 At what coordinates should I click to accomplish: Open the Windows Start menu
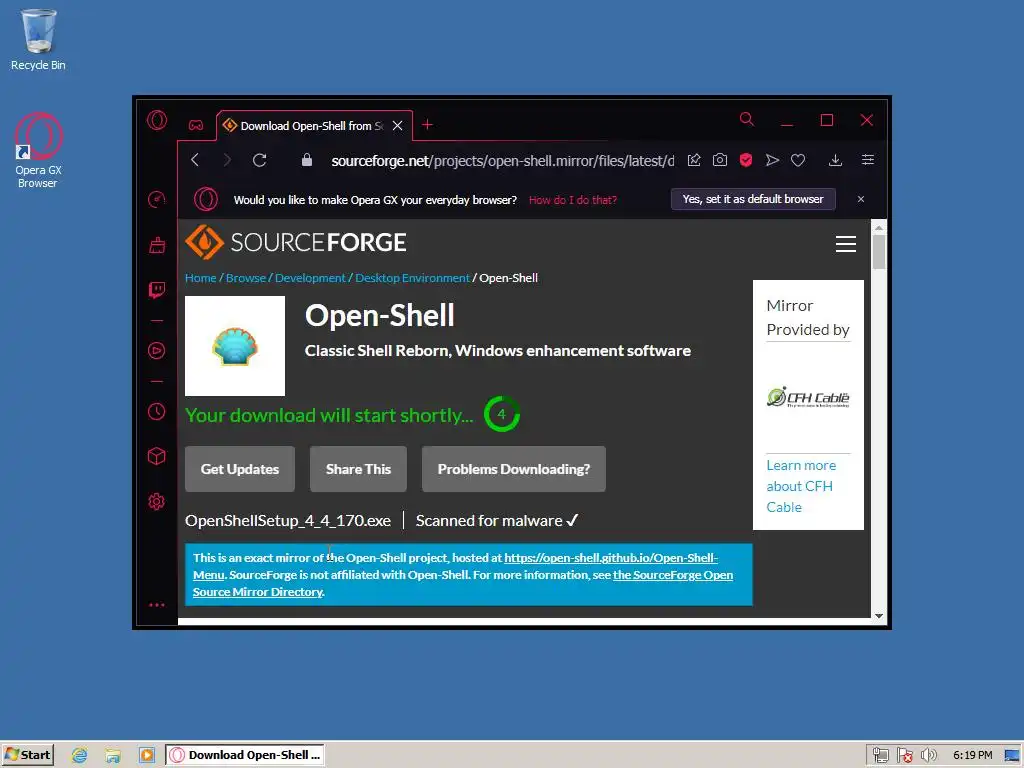click(27, 755)
